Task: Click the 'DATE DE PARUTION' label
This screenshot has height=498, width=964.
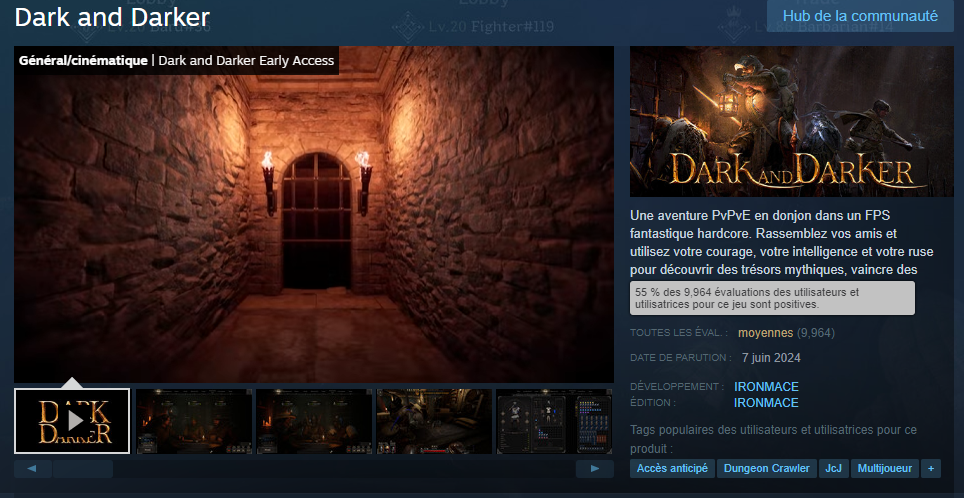Action: (681, 358)
